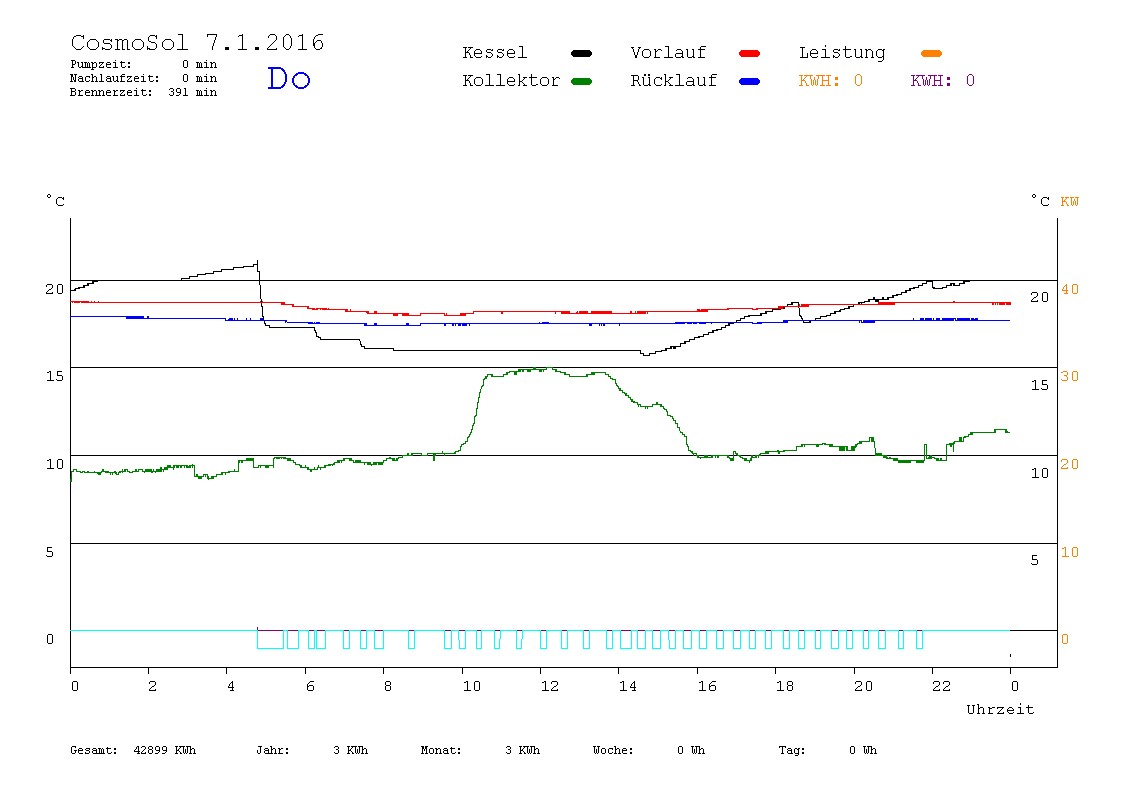1148x812 pixels.
Task: Select the CosmoSol 7.1.2016 title
Action: [x=198, y=42]
